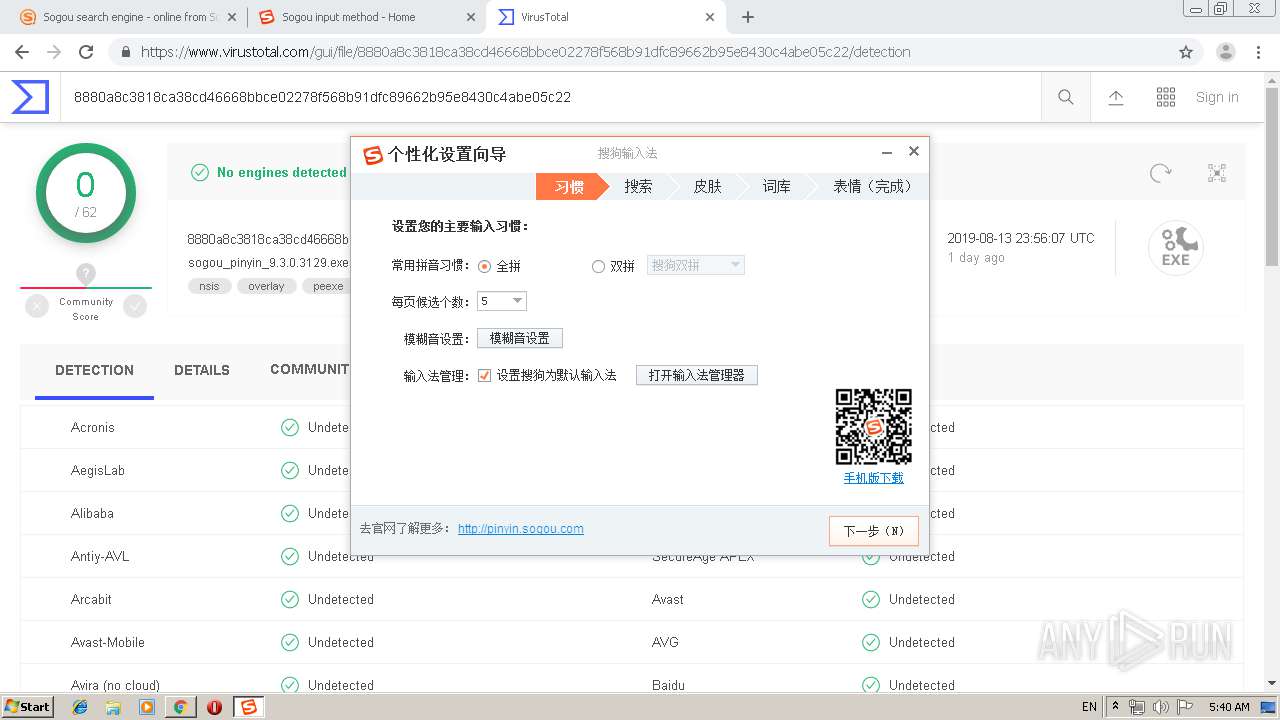Click the browser address bar URL

(x=526, y=52)
